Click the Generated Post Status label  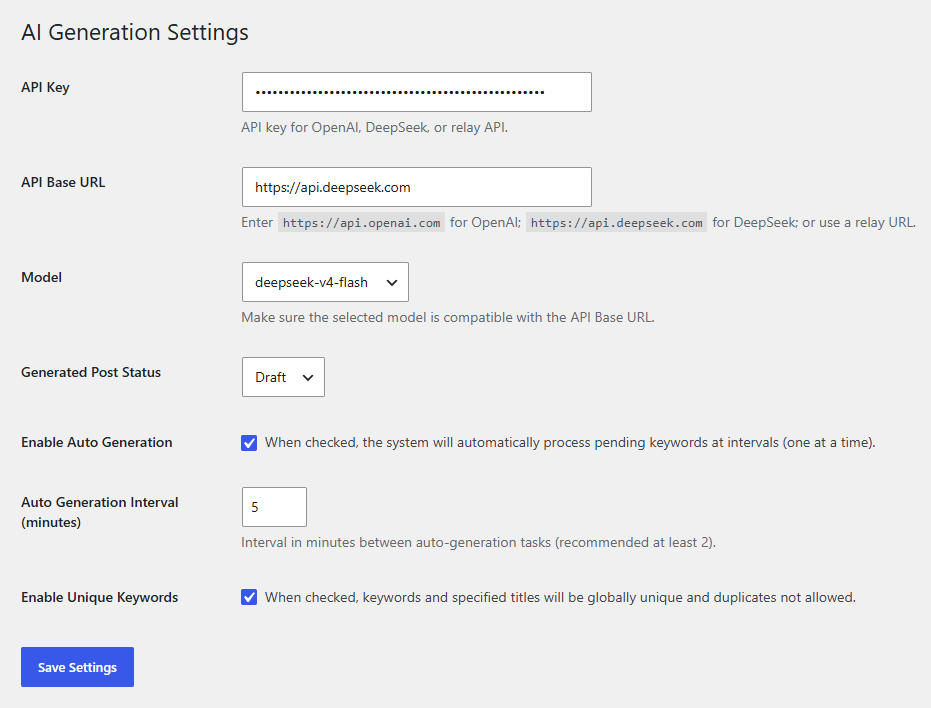pyautogui.click(x=91, y=372)
